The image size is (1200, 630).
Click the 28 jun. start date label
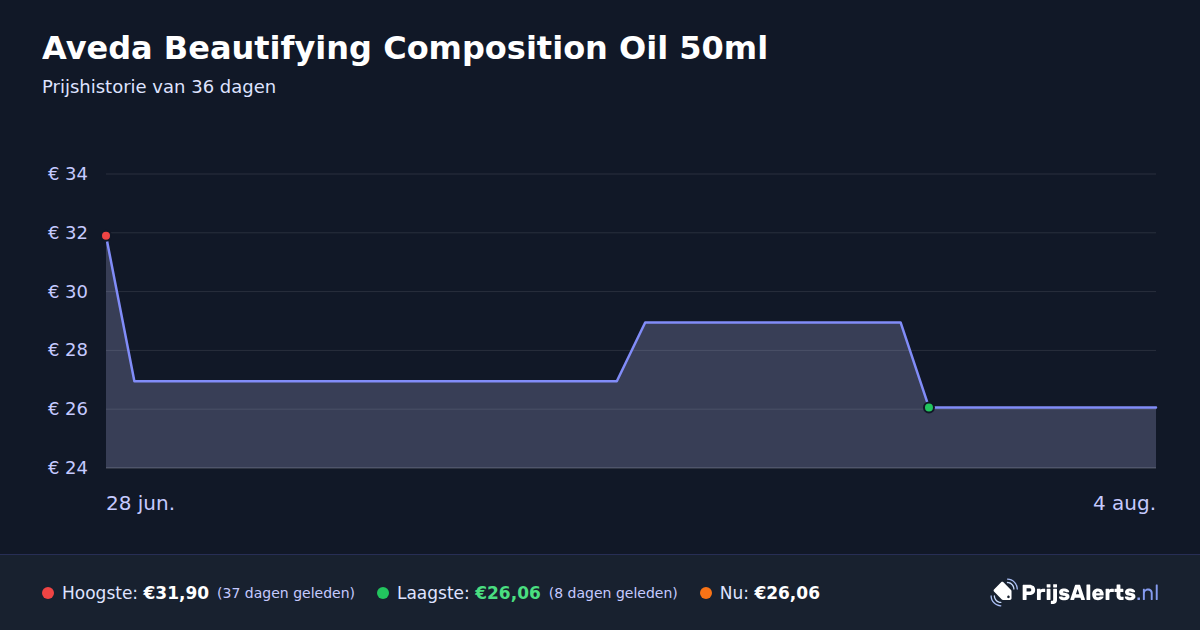pos(141,503)
